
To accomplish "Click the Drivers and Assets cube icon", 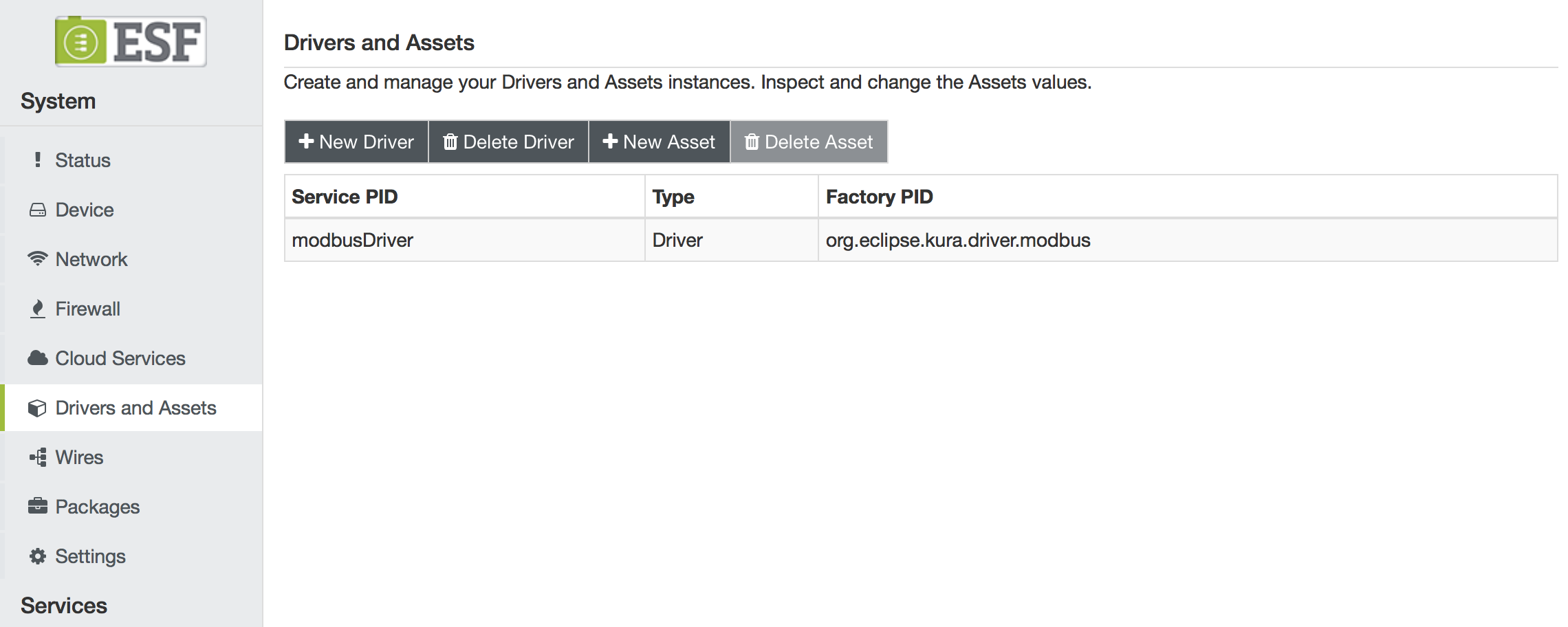I will tap(37, 408).
